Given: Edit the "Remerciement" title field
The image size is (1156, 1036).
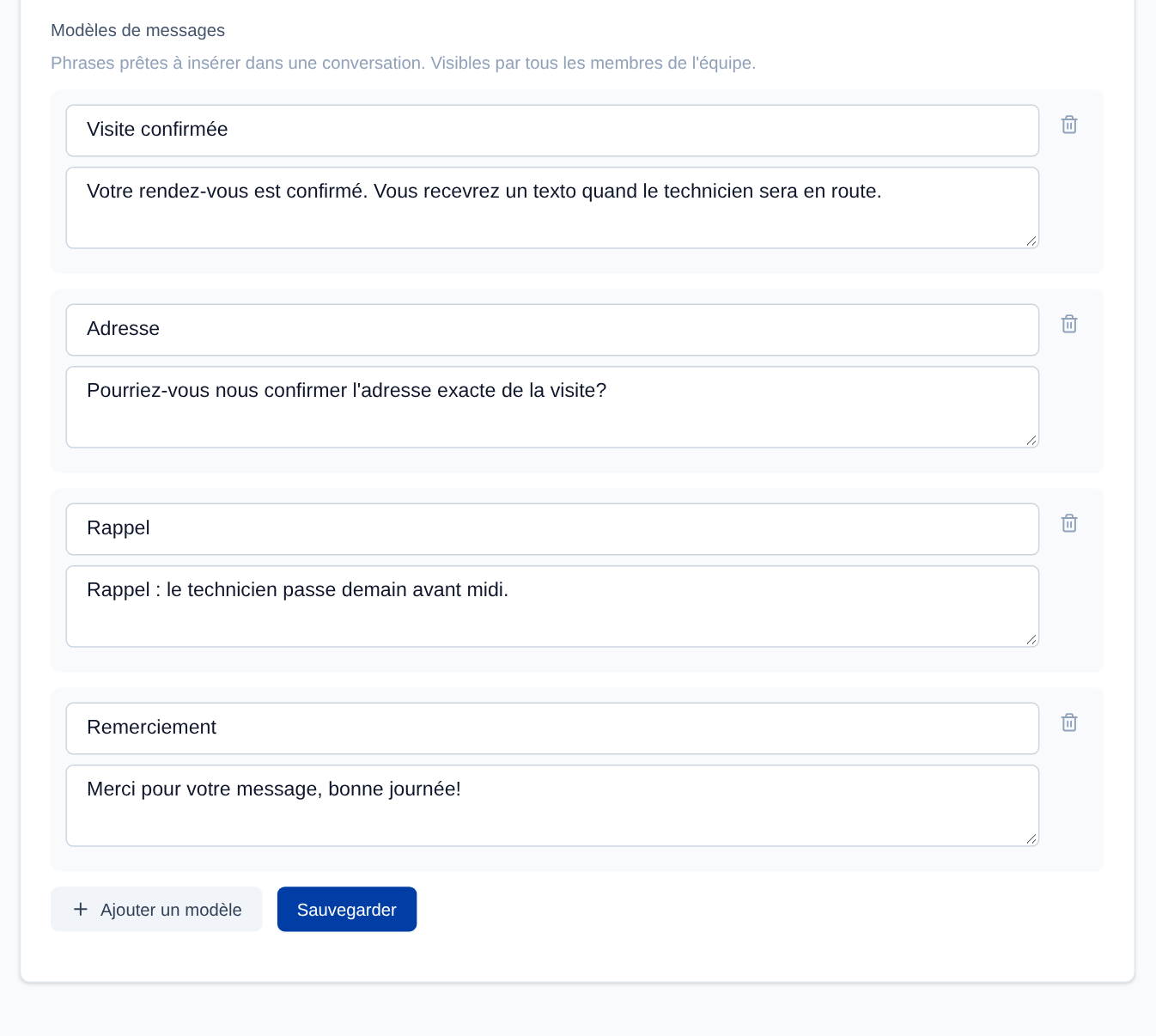Looking at the screenshot, I should click(x=552, y=728).
